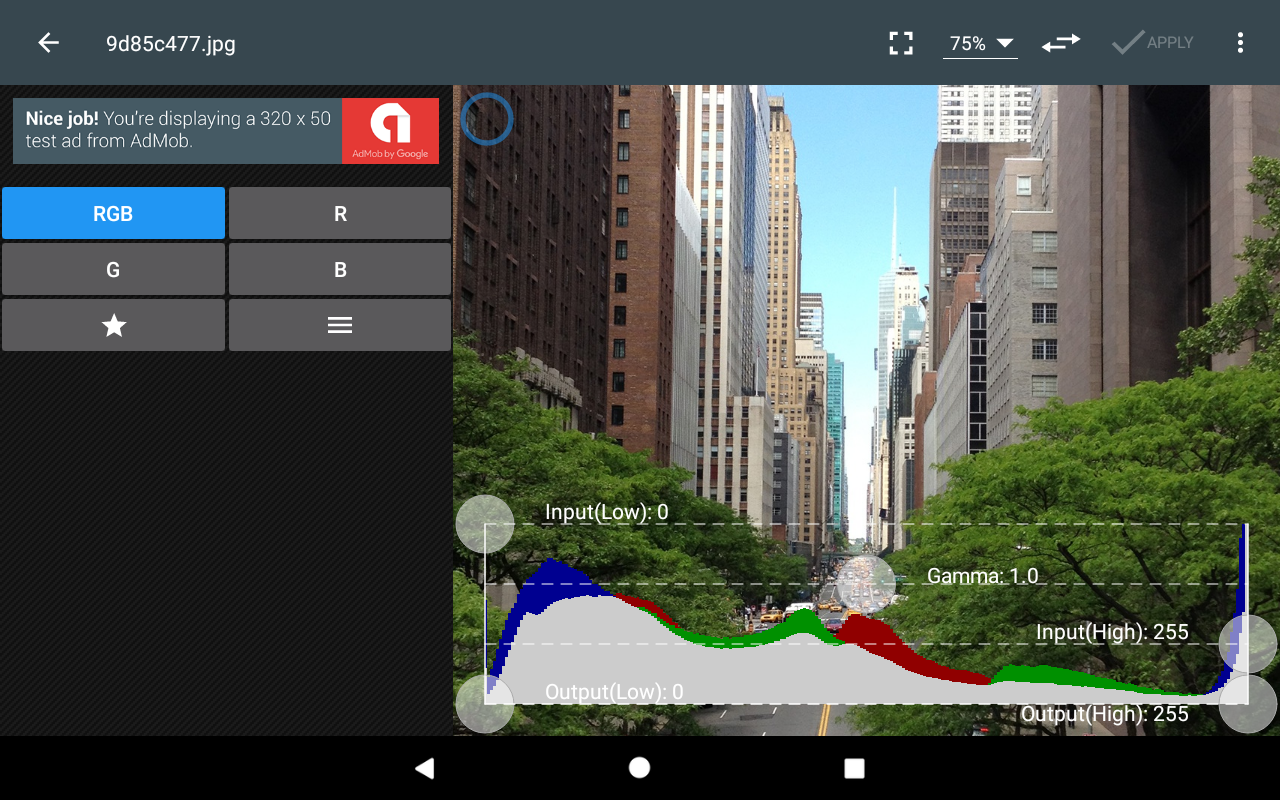Switch to the B channel
The image size is (1280, 800).
point(340,269)
